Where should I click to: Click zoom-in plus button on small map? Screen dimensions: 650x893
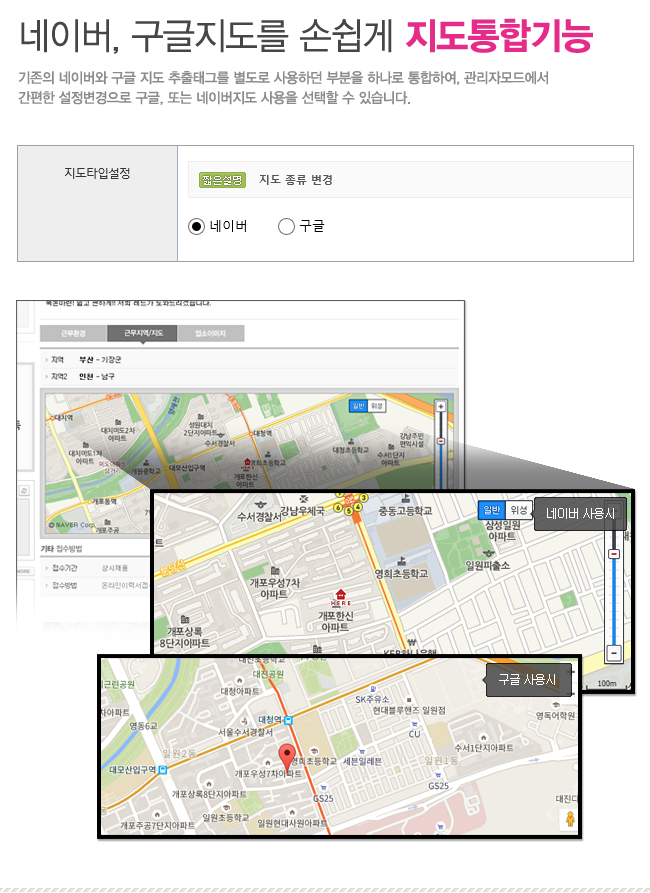[x=440, y=407]
